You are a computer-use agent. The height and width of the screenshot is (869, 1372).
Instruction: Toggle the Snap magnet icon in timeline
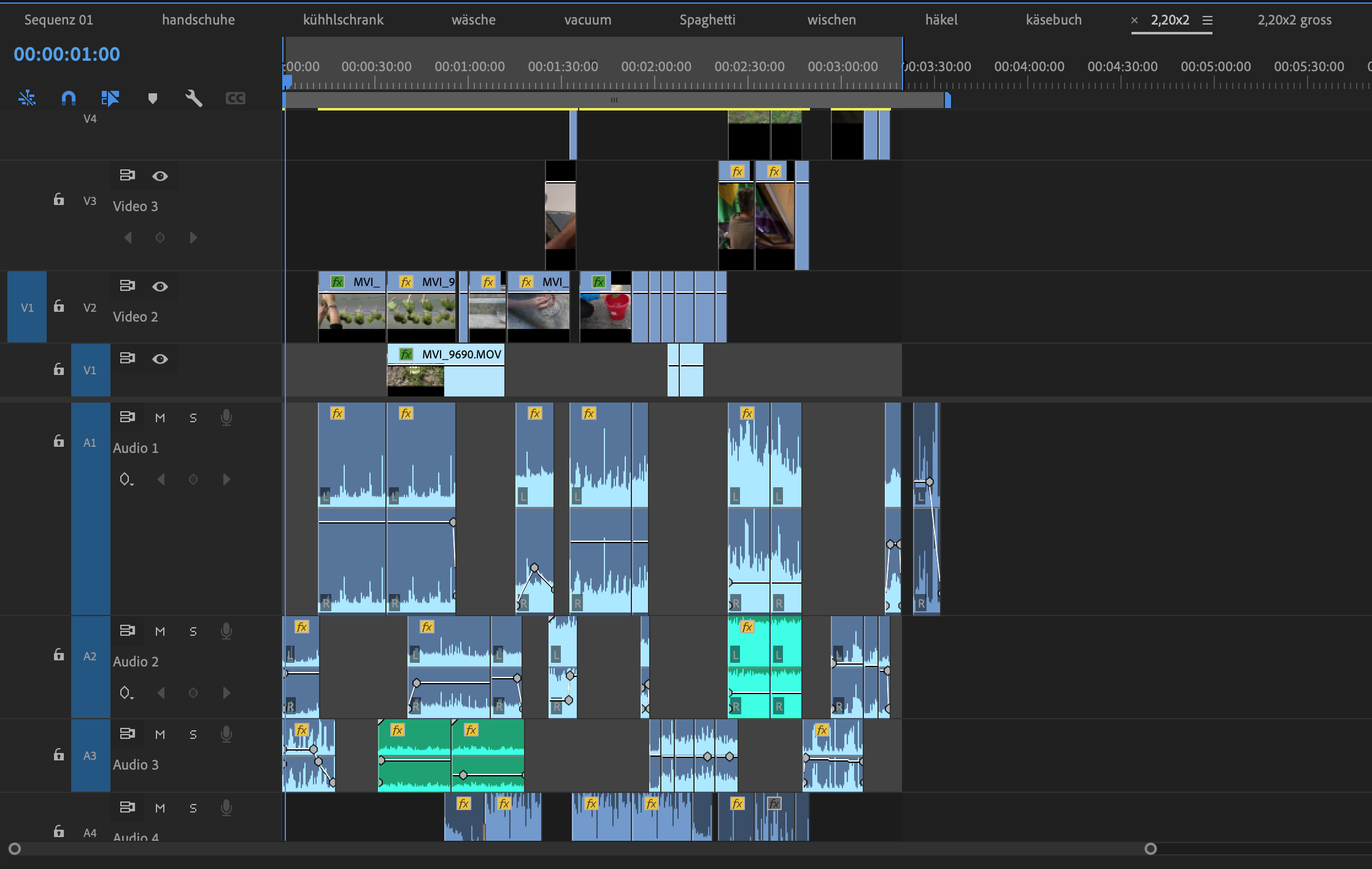(69, 98)
